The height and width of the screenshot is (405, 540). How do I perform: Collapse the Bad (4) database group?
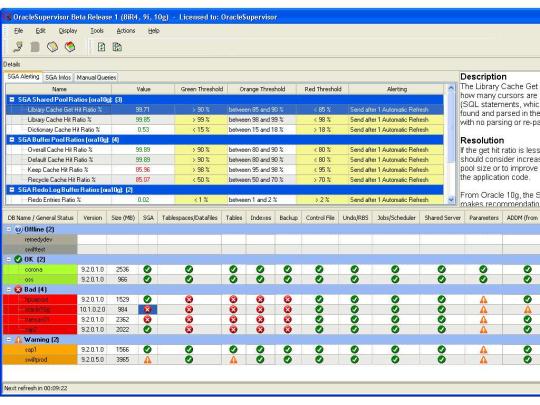tap(9, 289)
